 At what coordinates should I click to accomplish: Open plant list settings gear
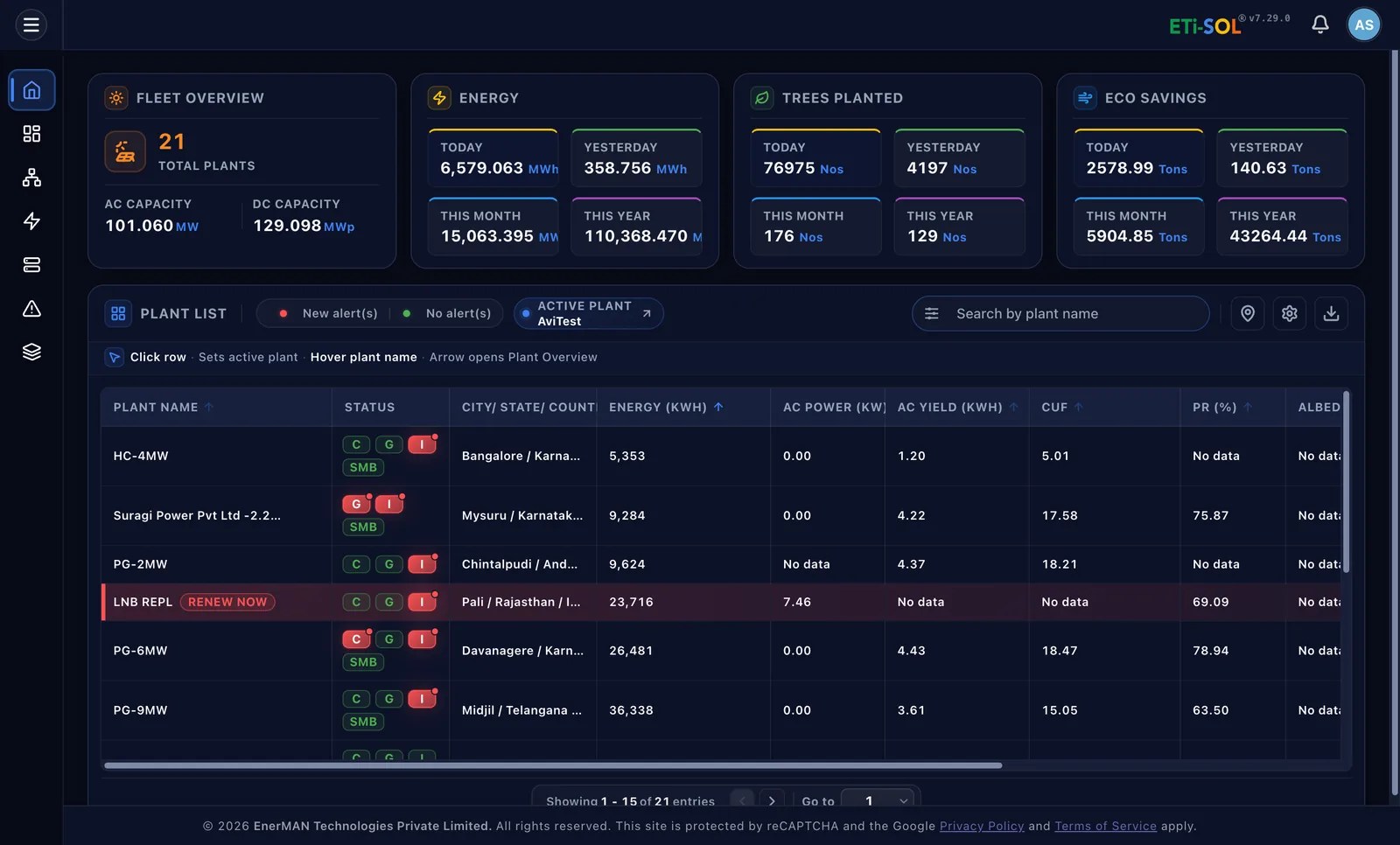[x=1290, y=313]
